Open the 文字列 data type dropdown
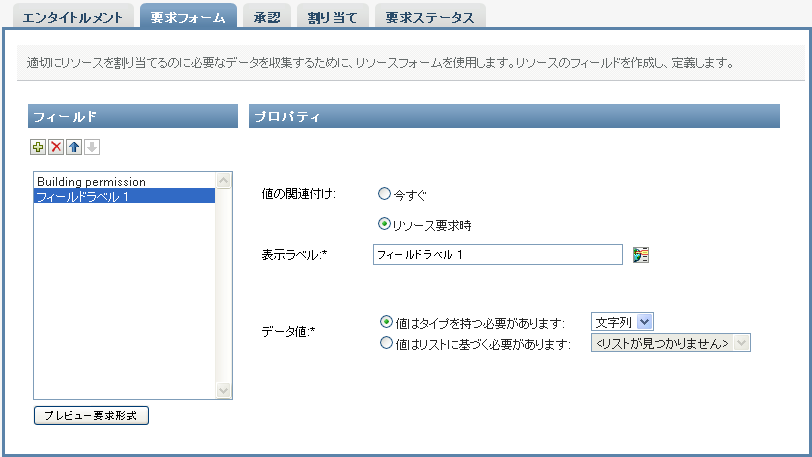Viewport: 812px width, 457px height. 622,322
